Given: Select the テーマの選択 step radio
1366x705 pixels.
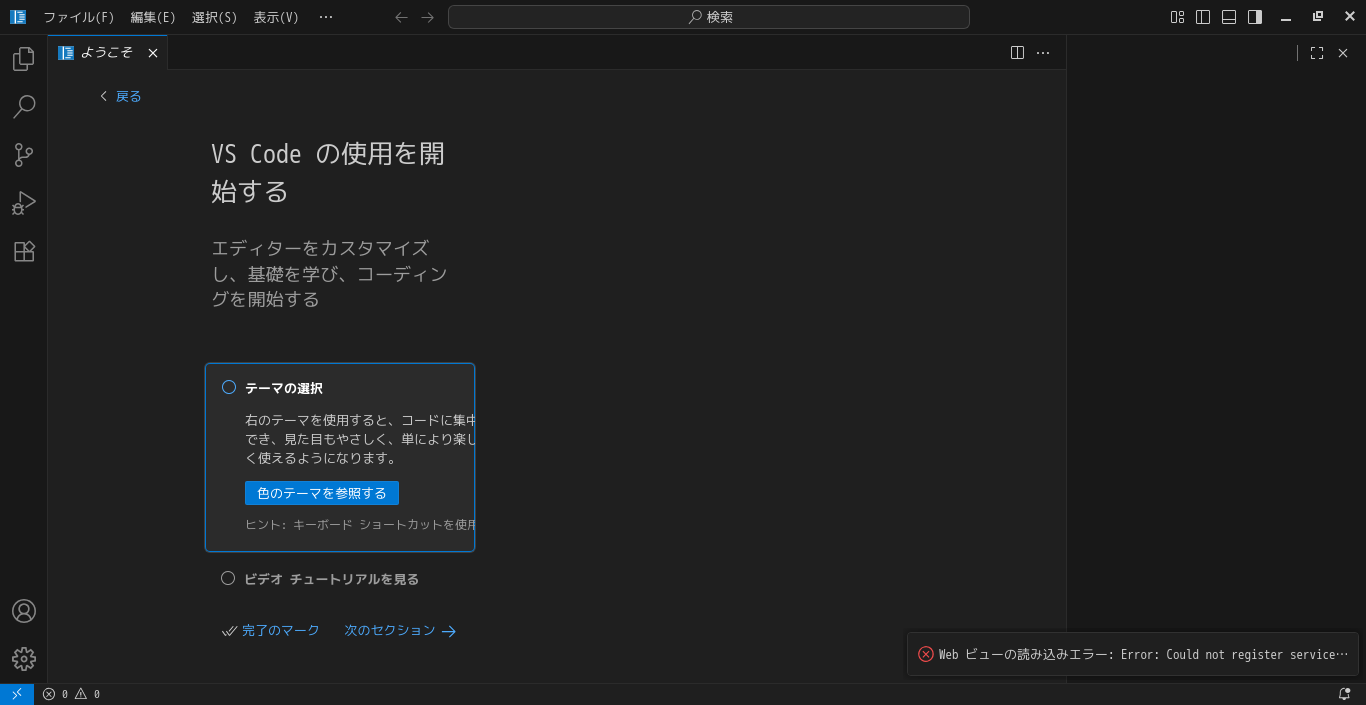Looking at the screenshot, I should pyautogui.click(x=229, y=387).
